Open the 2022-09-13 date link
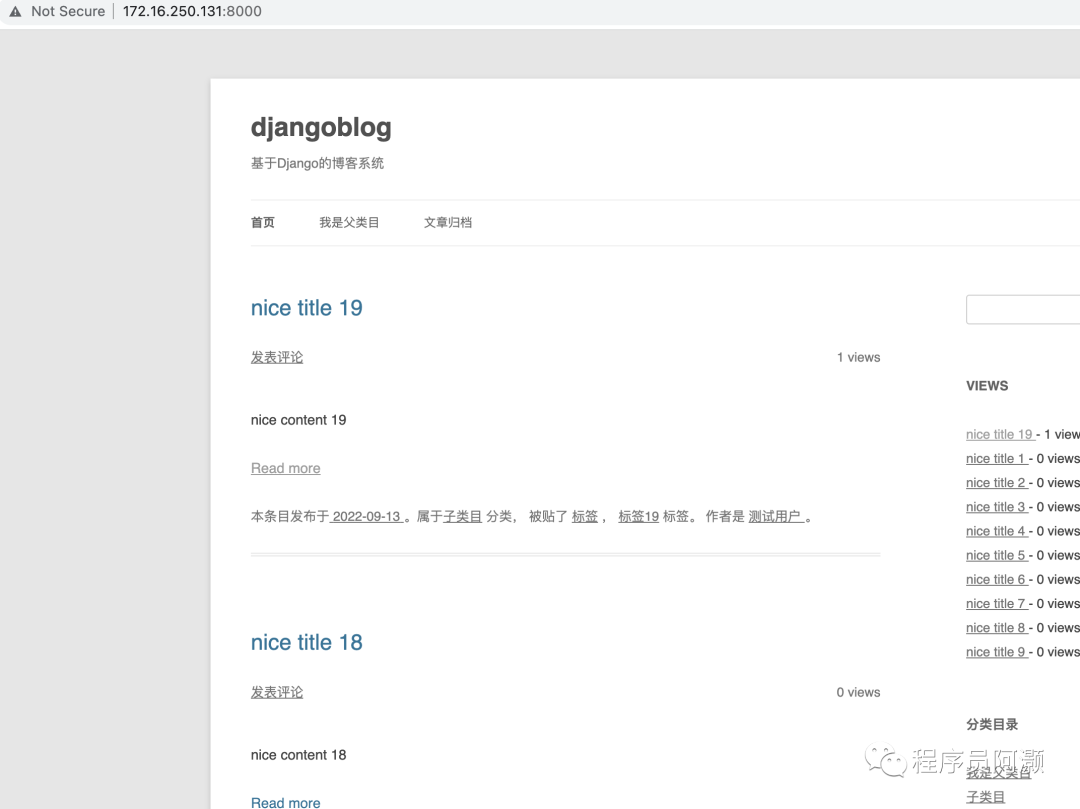The image size is (1080, 809). (x=366, y=516)
